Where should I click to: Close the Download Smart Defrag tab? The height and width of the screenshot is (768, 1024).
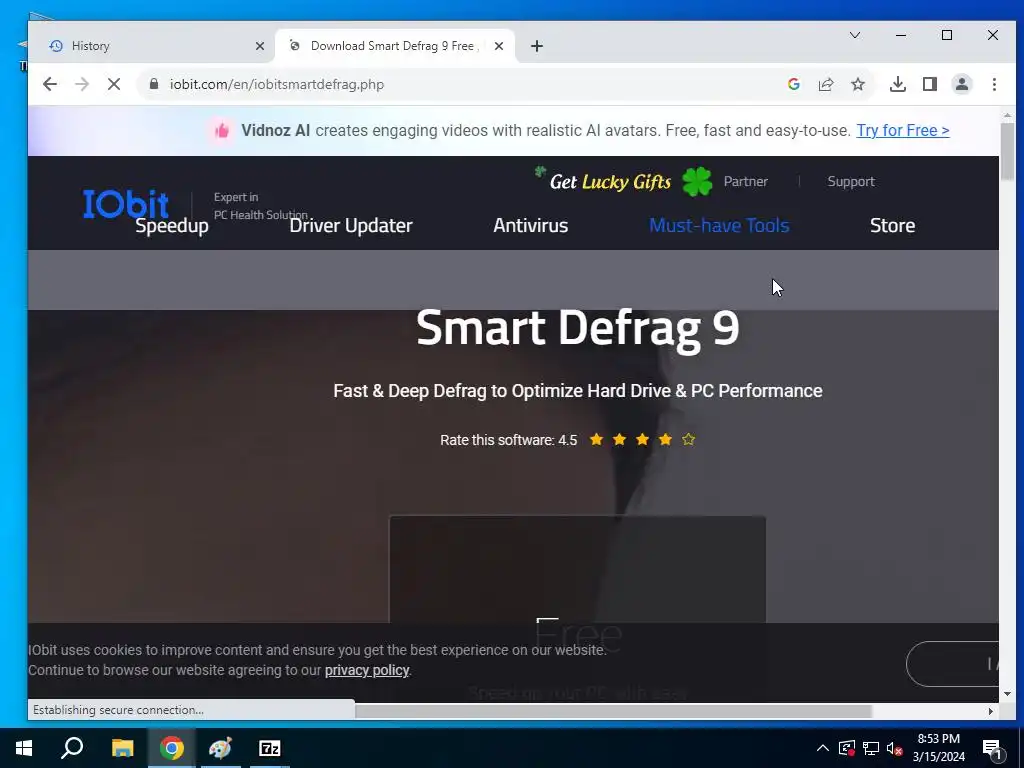(499, 46)
